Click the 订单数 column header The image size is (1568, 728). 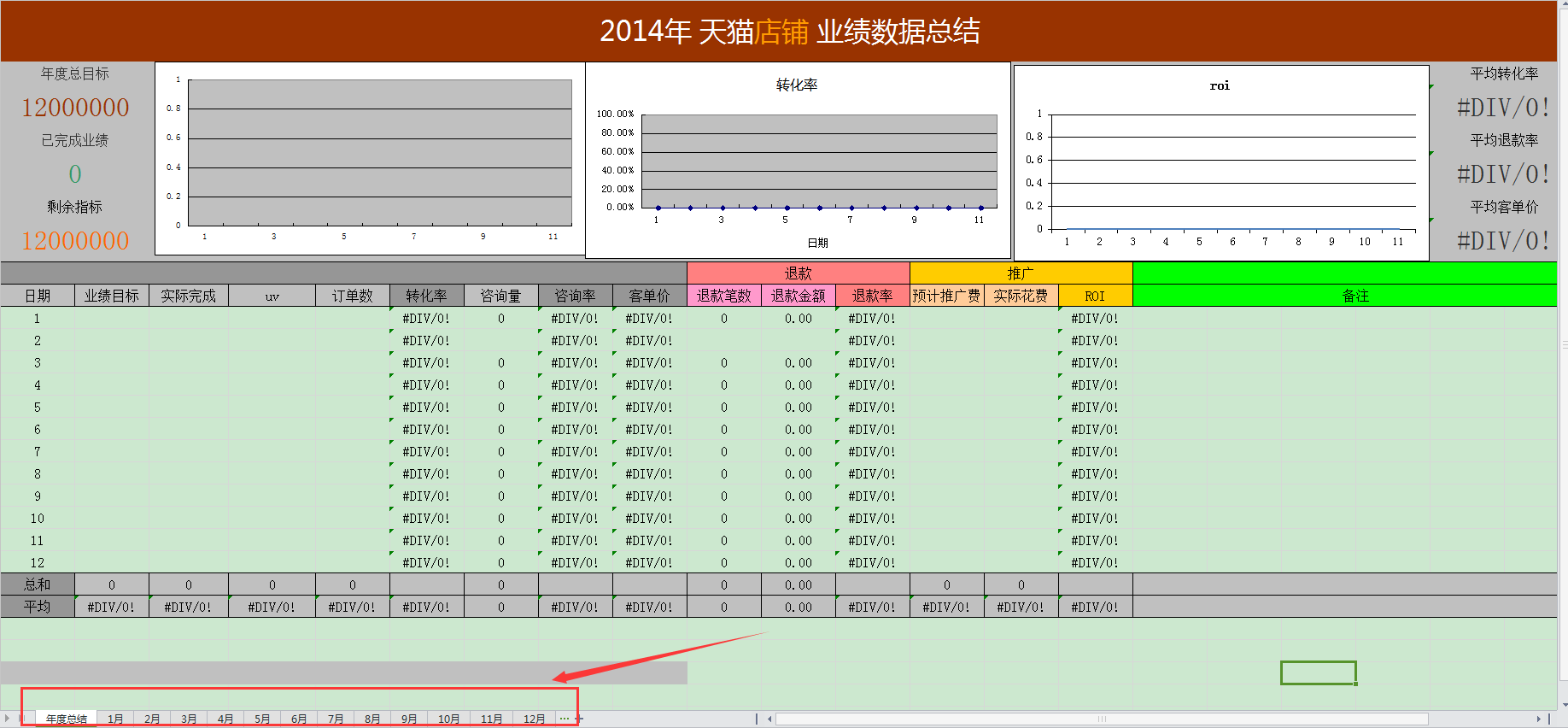coord(353,296)
